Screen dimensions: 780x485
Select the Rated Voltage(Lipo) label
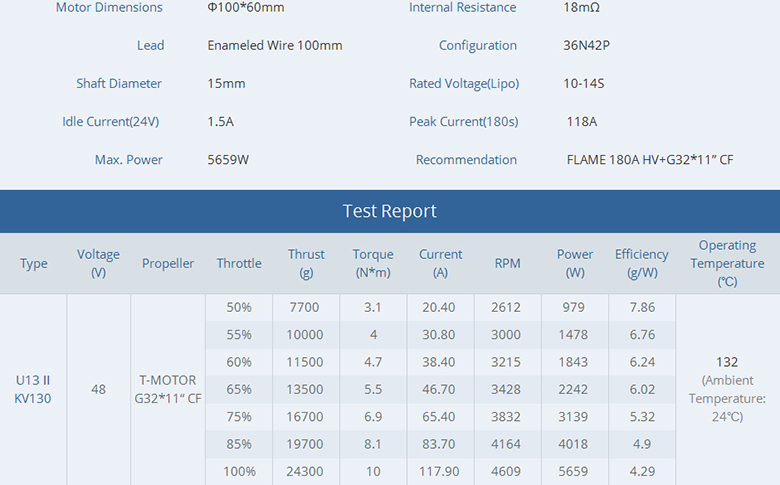(x=464, y=84)
